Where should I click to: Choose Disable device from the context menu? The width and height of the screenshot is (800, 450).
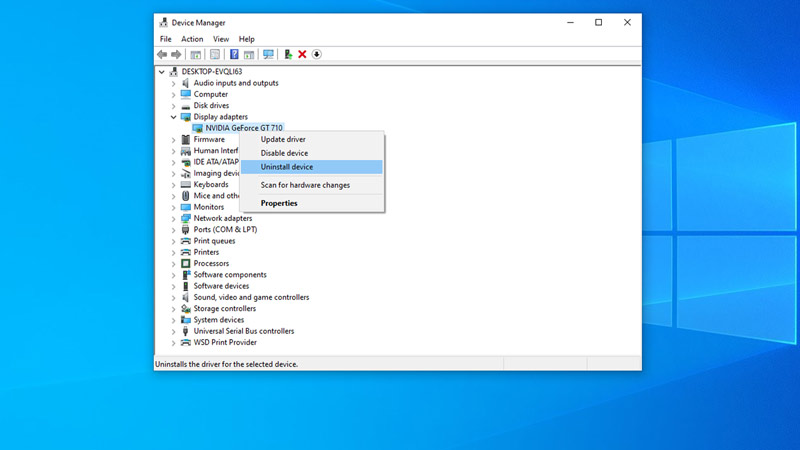point(312,153)
